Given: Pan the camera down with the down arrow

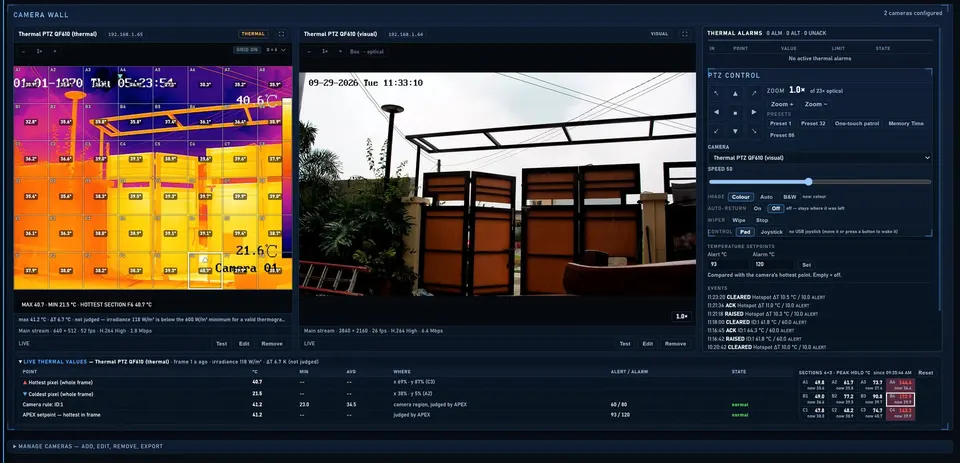Looking at the screenshot, I should pyautogui.click(x=735, y=131).
